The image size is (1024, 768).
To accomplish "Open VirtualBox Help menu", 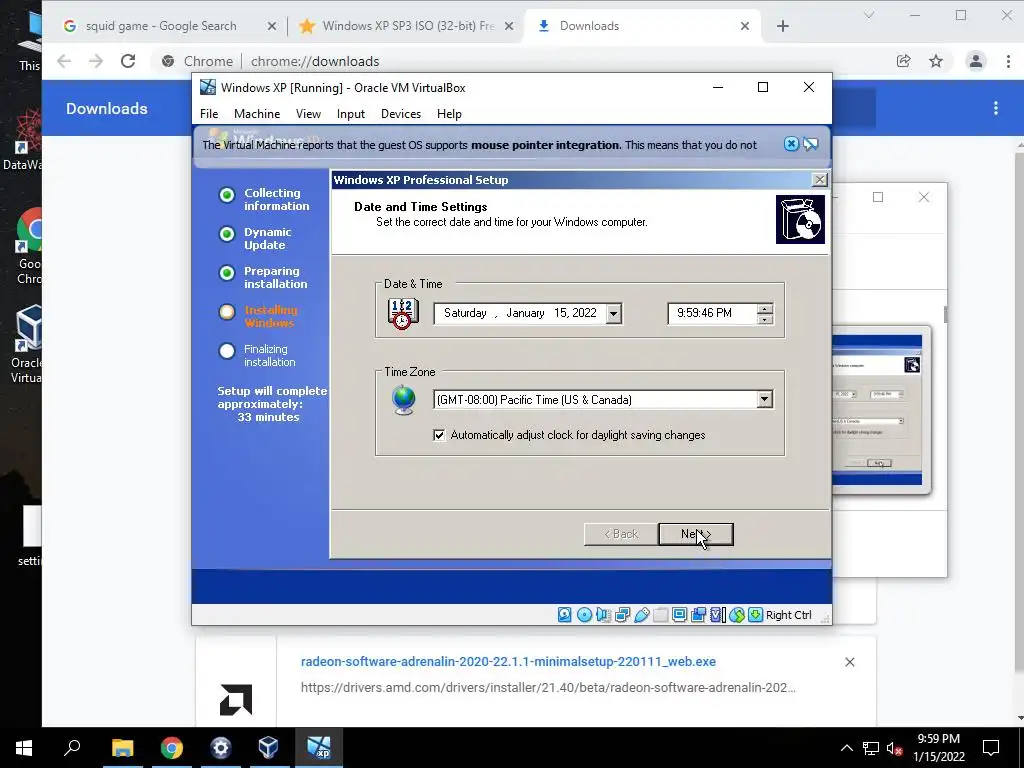I will coord(449,114).
